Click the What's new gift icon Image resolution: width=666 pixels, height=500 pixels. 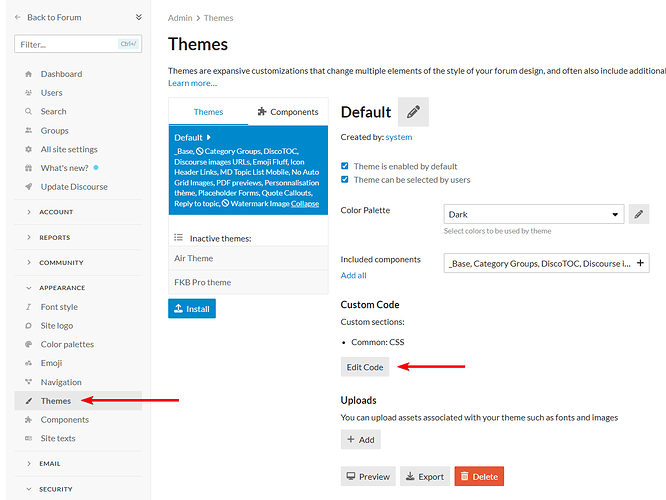click(28, 168)
